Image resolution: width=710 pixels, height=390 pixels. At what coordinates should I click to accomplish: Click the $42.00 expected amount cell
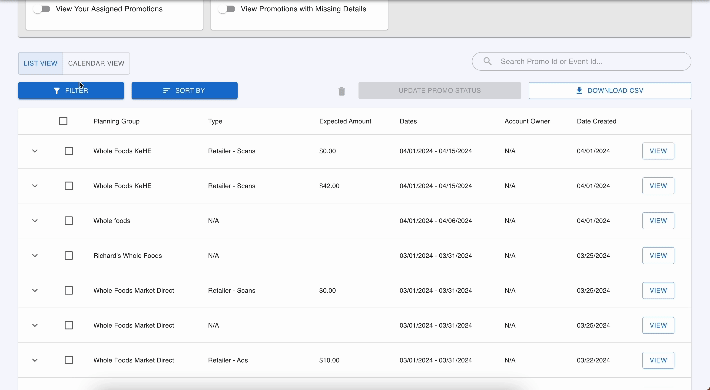(x=329, y=186)
